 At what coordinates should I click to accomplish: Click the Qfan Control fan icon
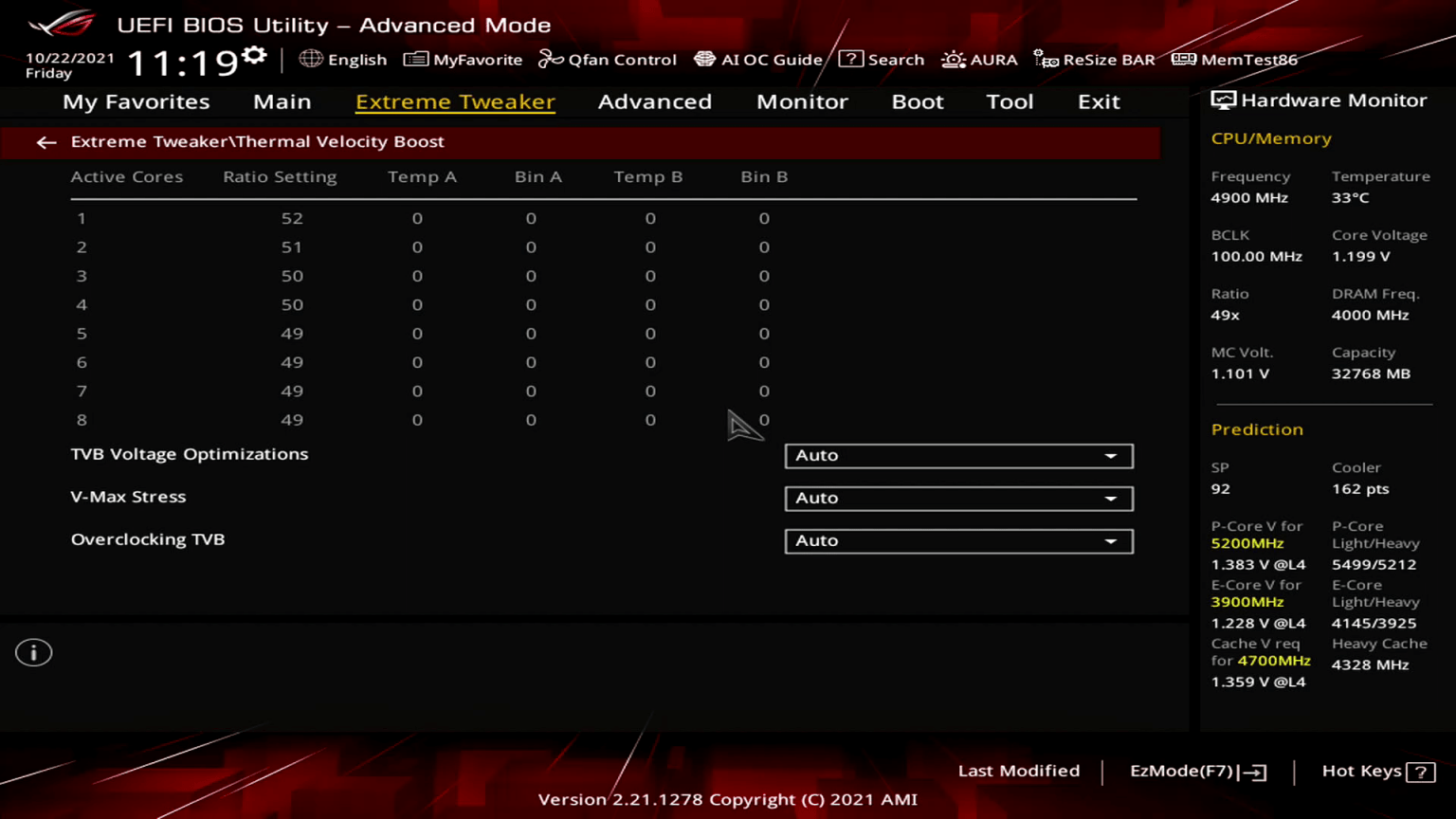pyautogui.click(x=551, y=59)
